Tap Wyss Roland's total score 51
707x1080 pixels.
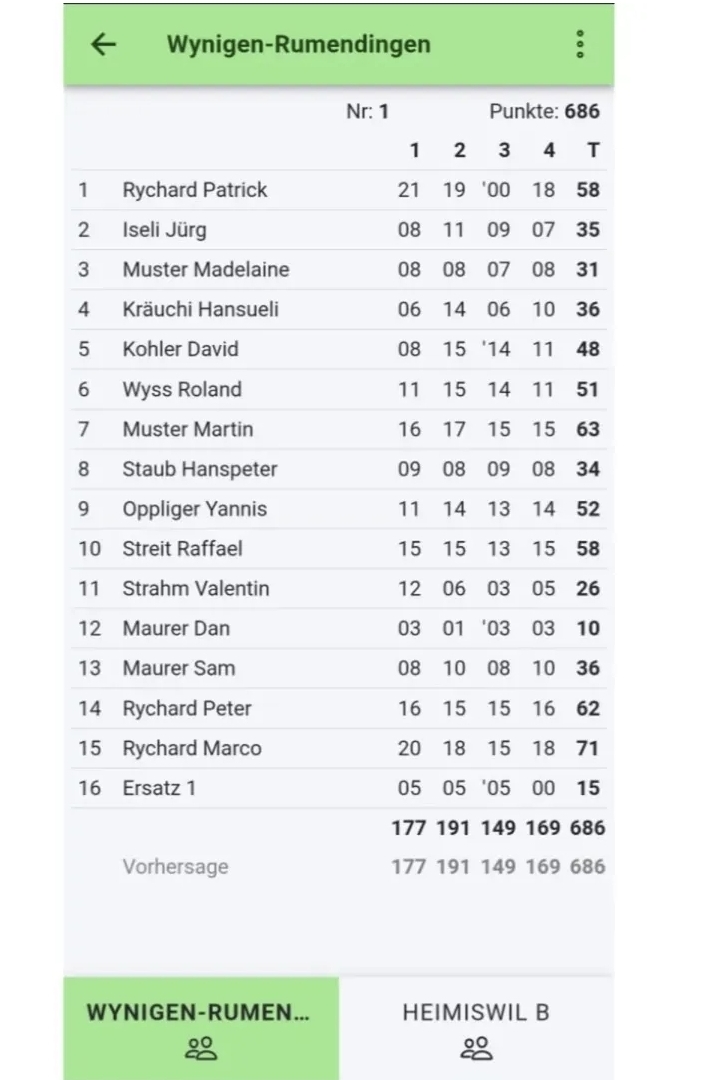588,390
